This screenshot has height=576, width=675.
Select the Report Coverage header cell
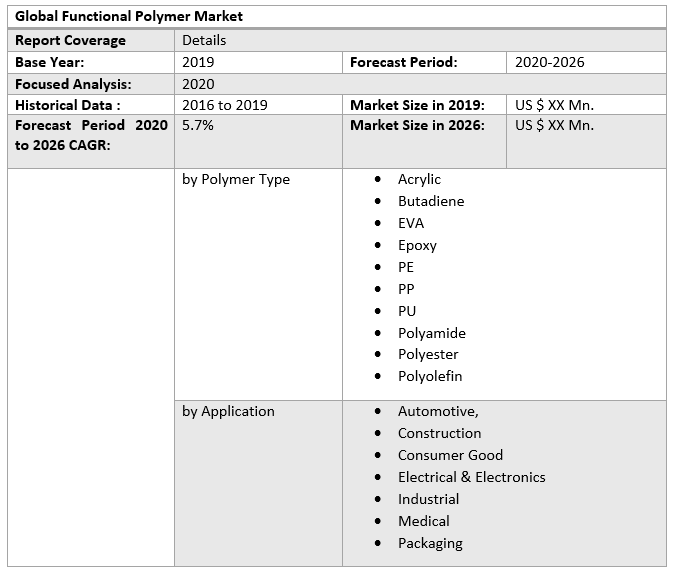point(70,40)
